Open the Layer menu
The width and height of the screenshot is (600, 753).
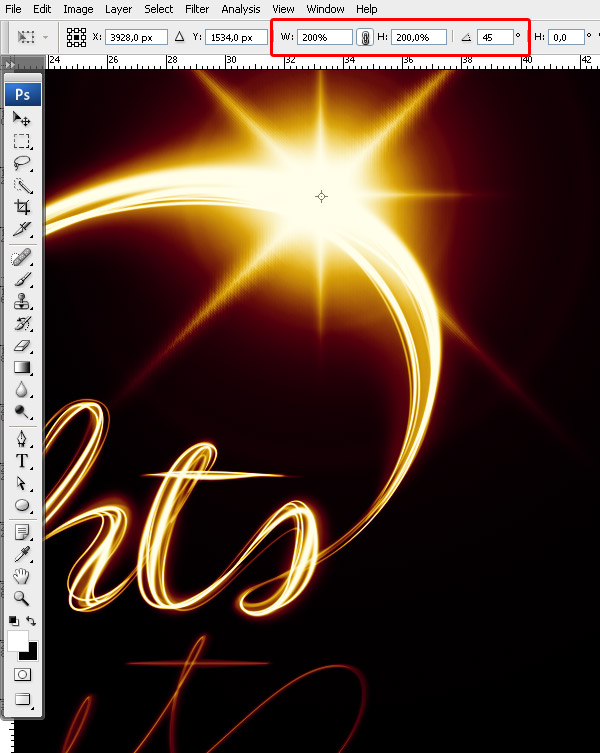[x=118, y=9]
